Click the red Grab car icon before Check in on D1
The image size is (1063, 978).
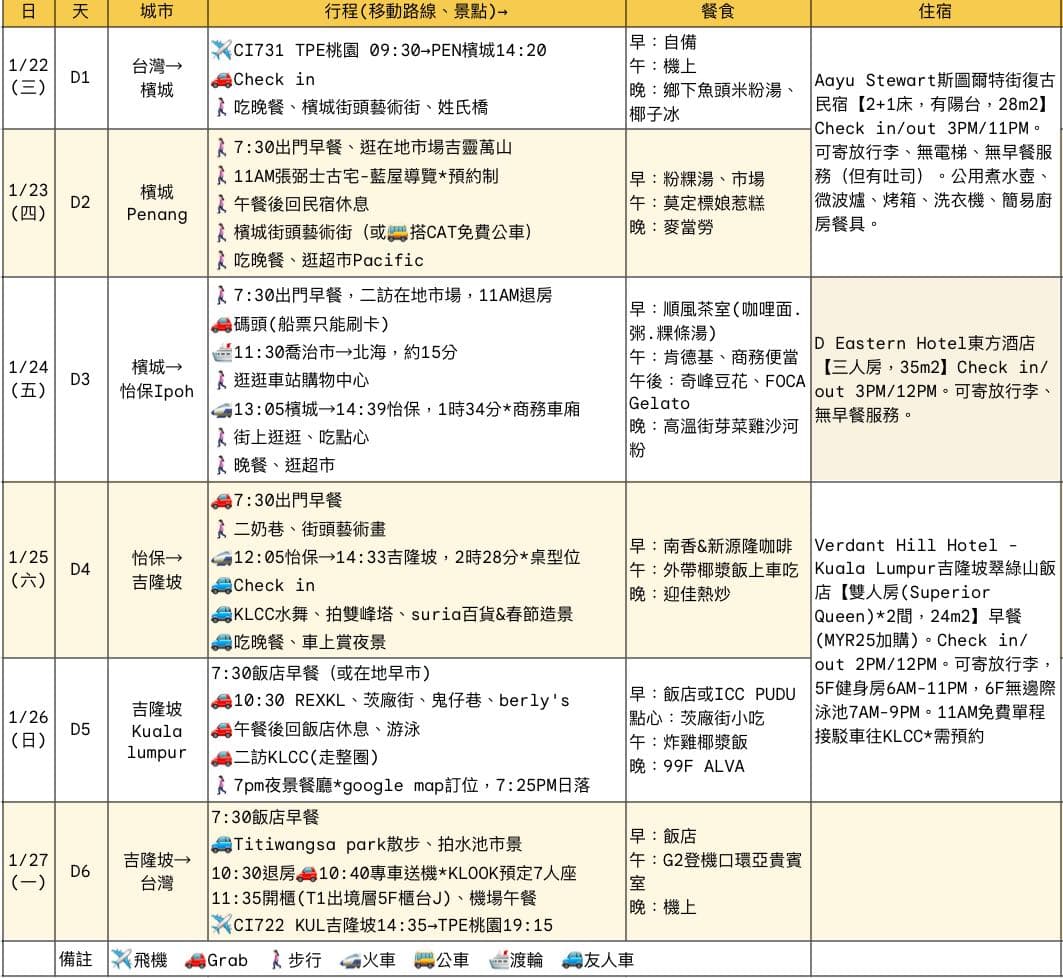point(222,79)
